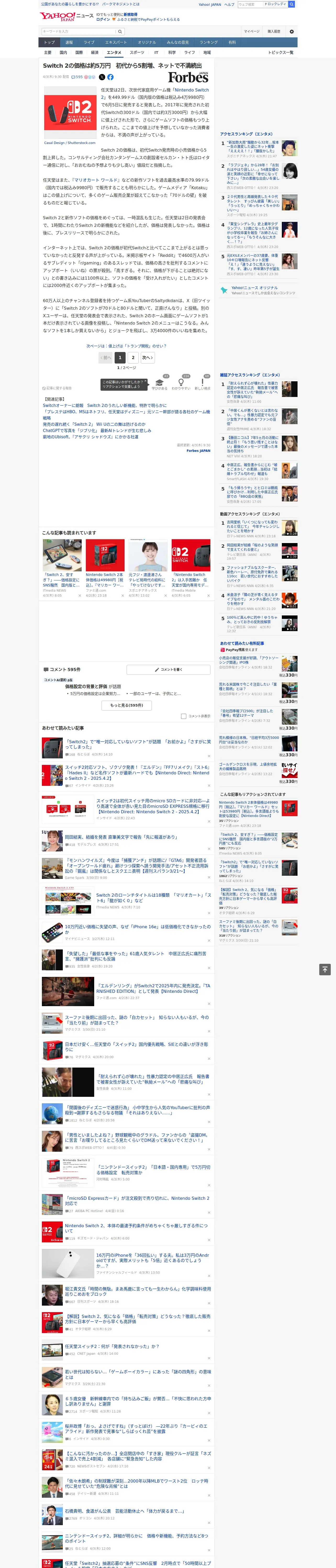
Task: Share the article on Facebook
Action: click(x=110, y=77)
